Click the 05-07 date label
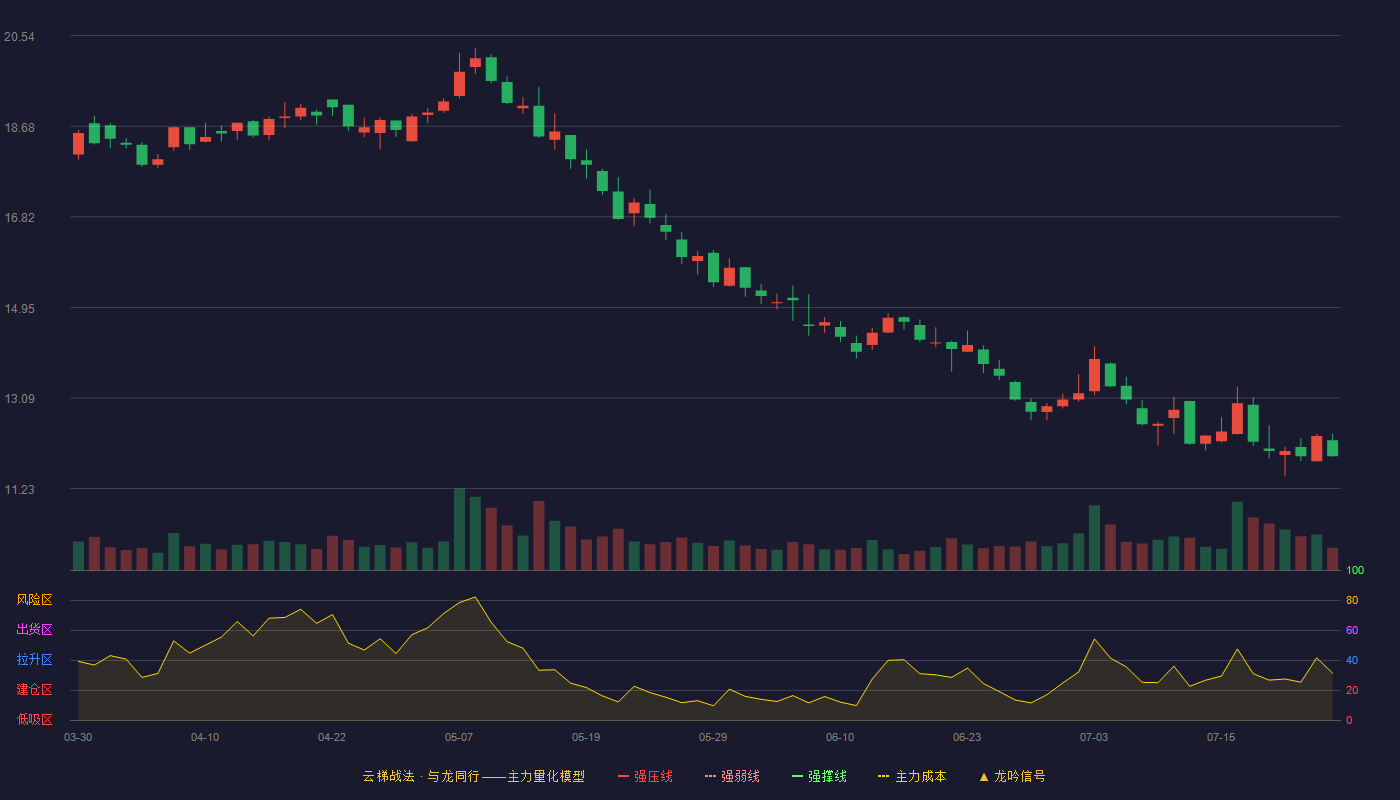The height and width of the screenshot is (800, 1400). click(x=459, y=737)
